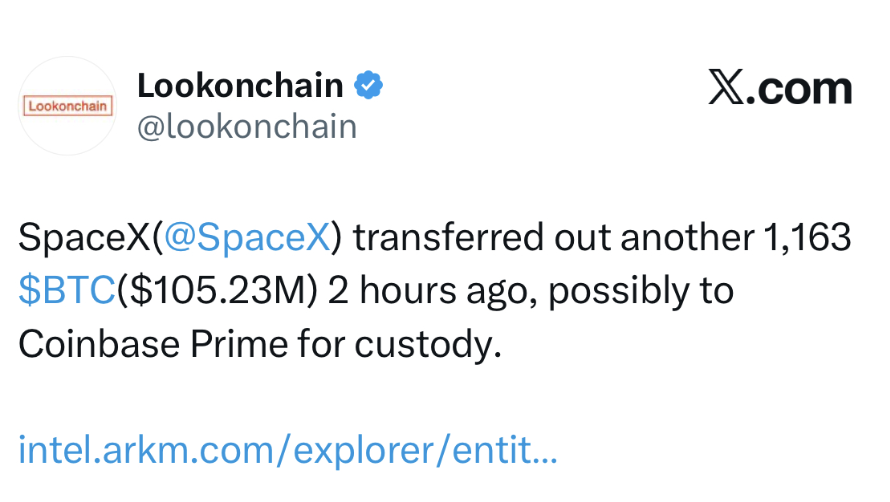Image resolution: width=890 pixels, height=502 pixels.
Task: Open the intel.arkm.com explorer link
Action: pos(288,449)
